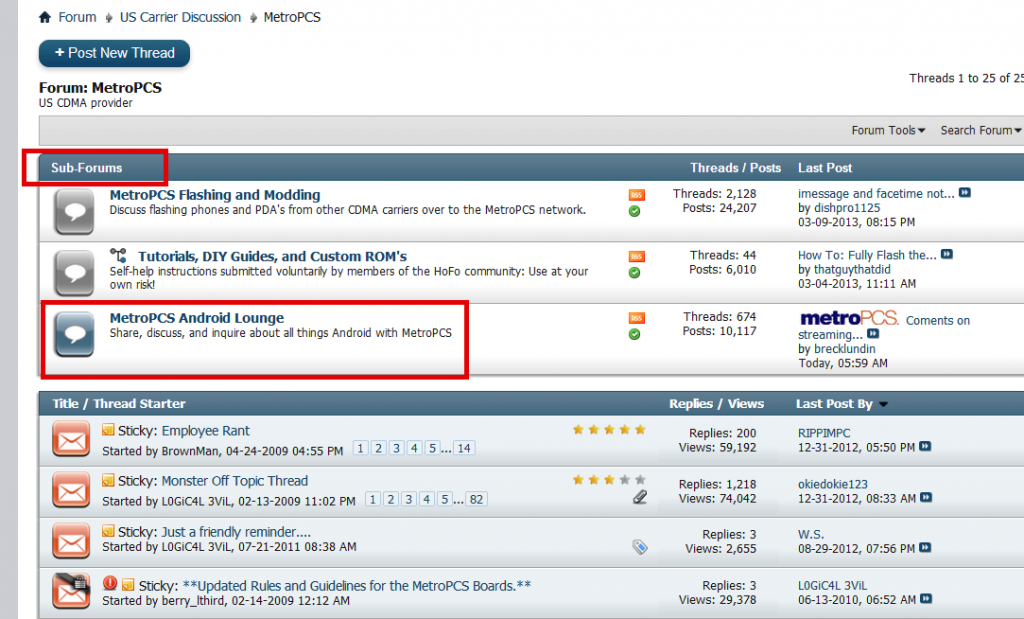Open page 14 of Employee Rant thread
The height and width of the screenshot is (619, 1024).
[x=464, y=449]
